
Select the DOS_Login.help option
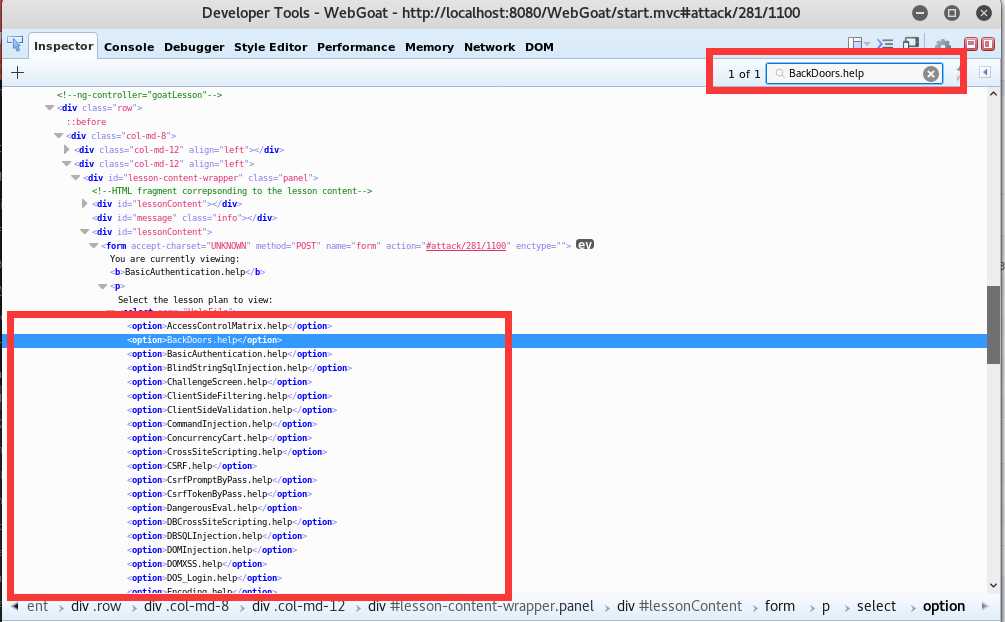[204, 578]
